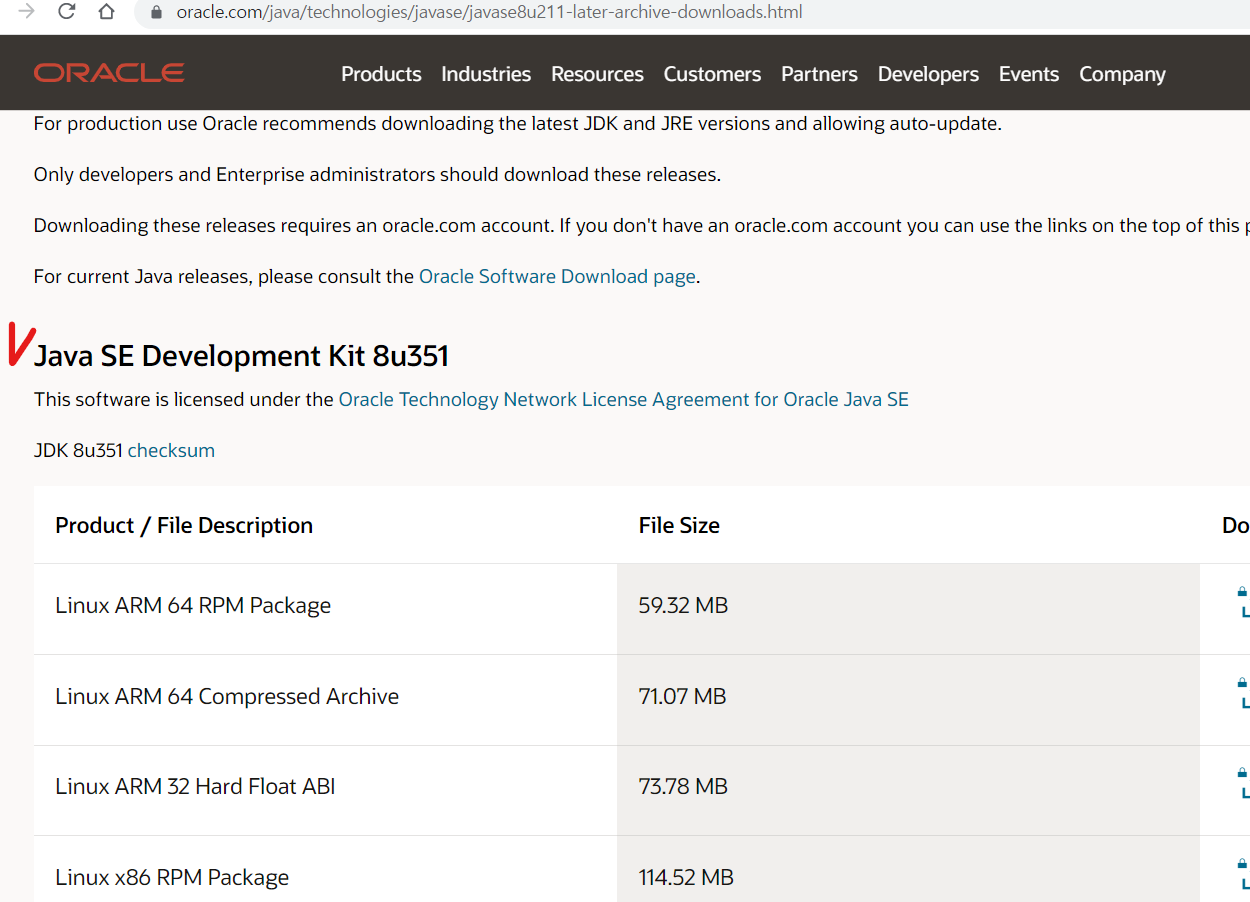Select the Linux ARM 64 Compressed Archive row
Viewport: 1250px width, 902px height.
click(x=642, y=700)
